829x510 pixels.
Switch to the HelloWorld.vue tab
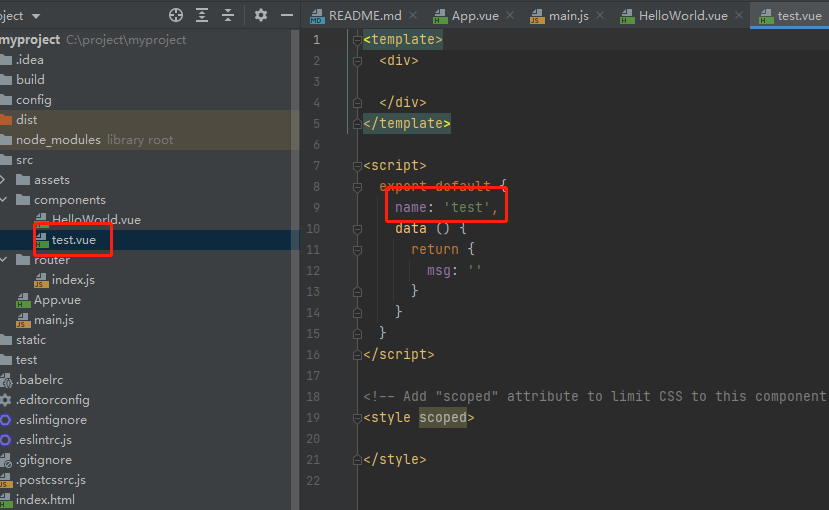point(683,16)
